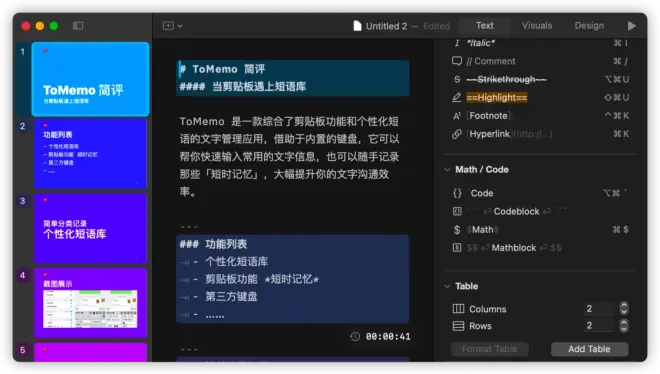The width and height of the screenshot is (660, 374).
Task: Switch to the Design tab
Action: 589,26
